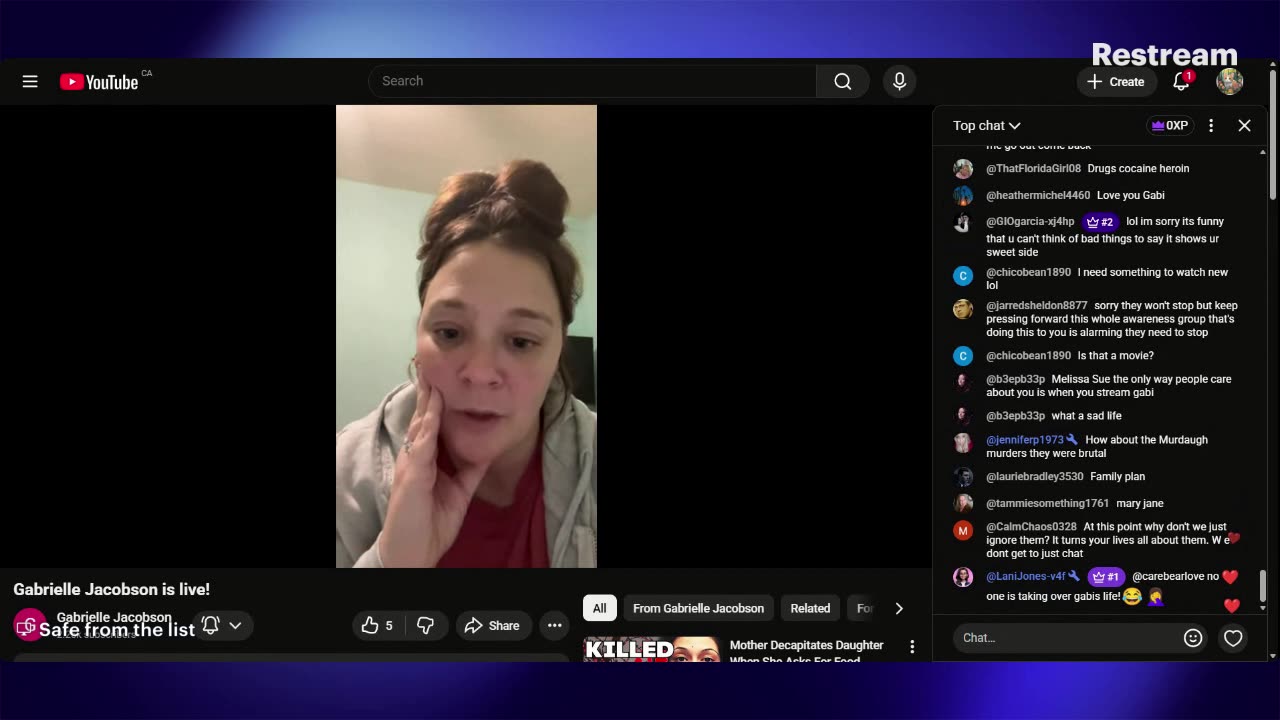Select From Gabrielle Jacobson chip
Screen dimensions: 1280x720
coord(698,608)
